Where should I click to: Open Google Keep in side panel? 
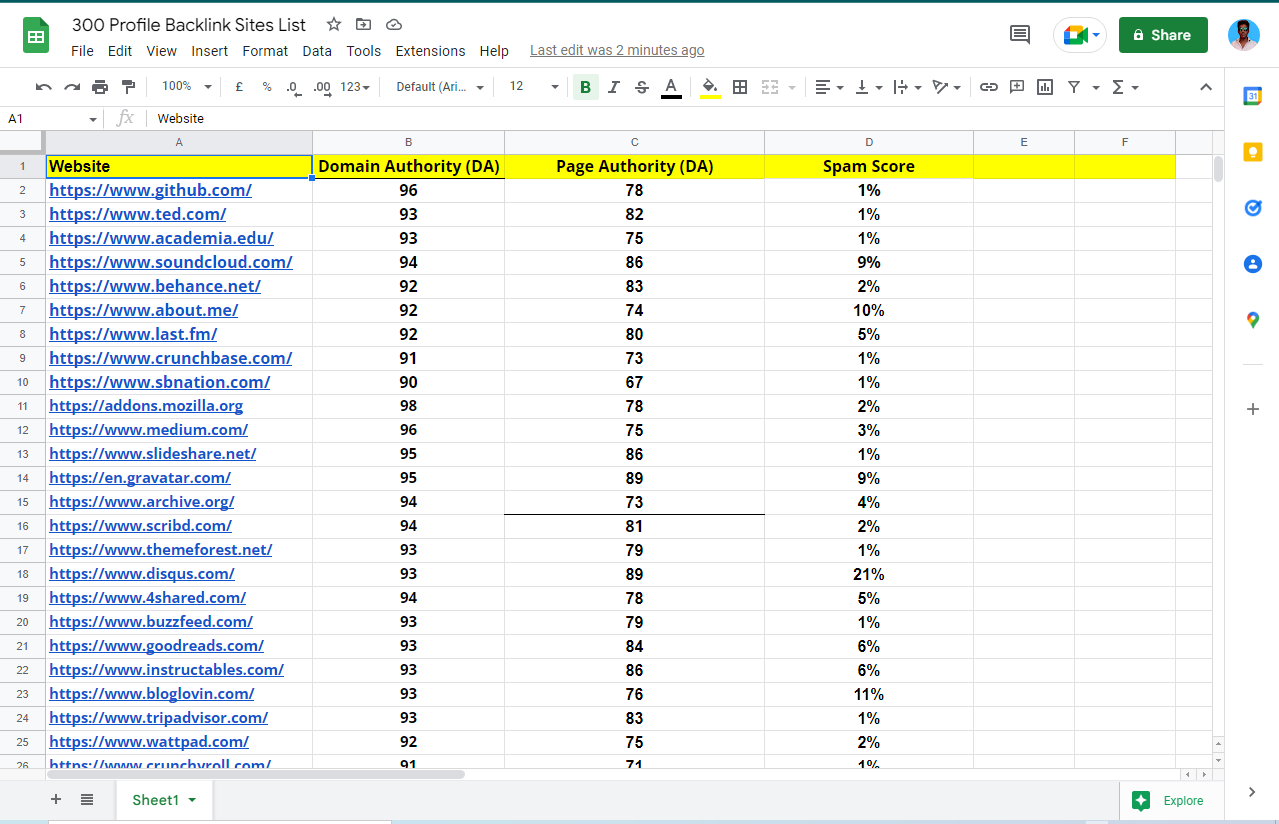coord(1252,152)
